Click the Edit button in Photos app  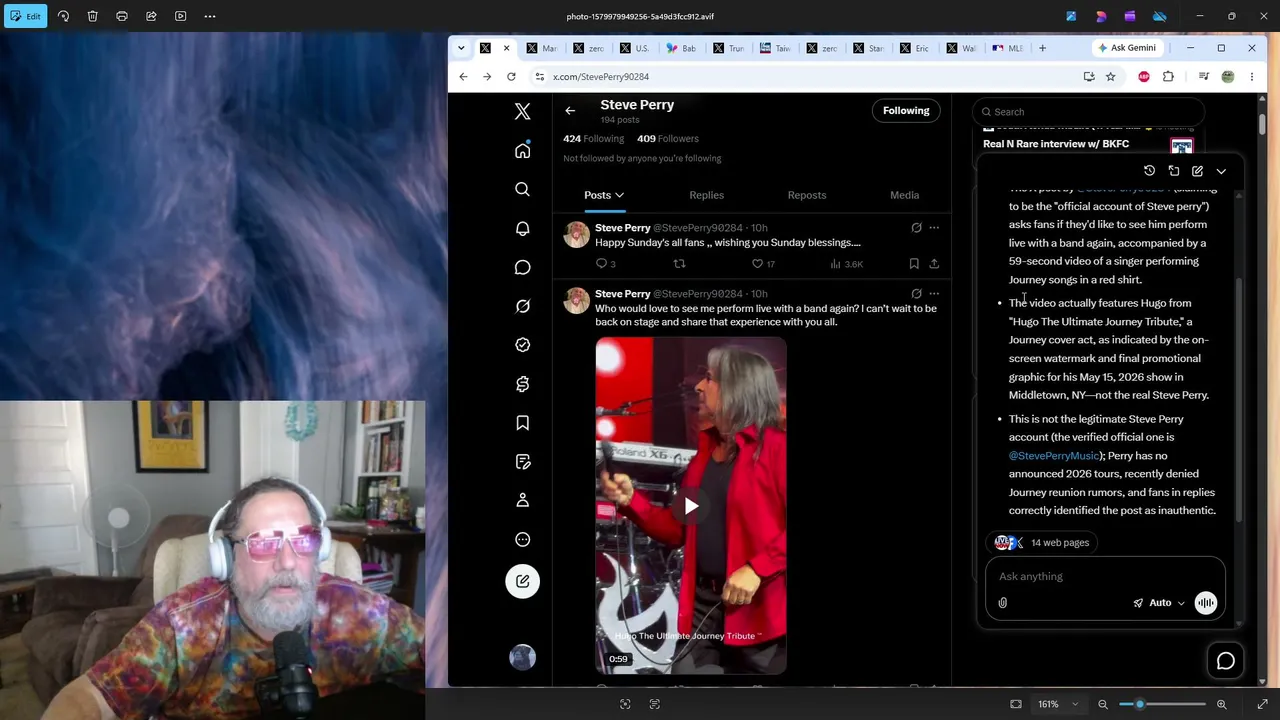tap(26, 16)
